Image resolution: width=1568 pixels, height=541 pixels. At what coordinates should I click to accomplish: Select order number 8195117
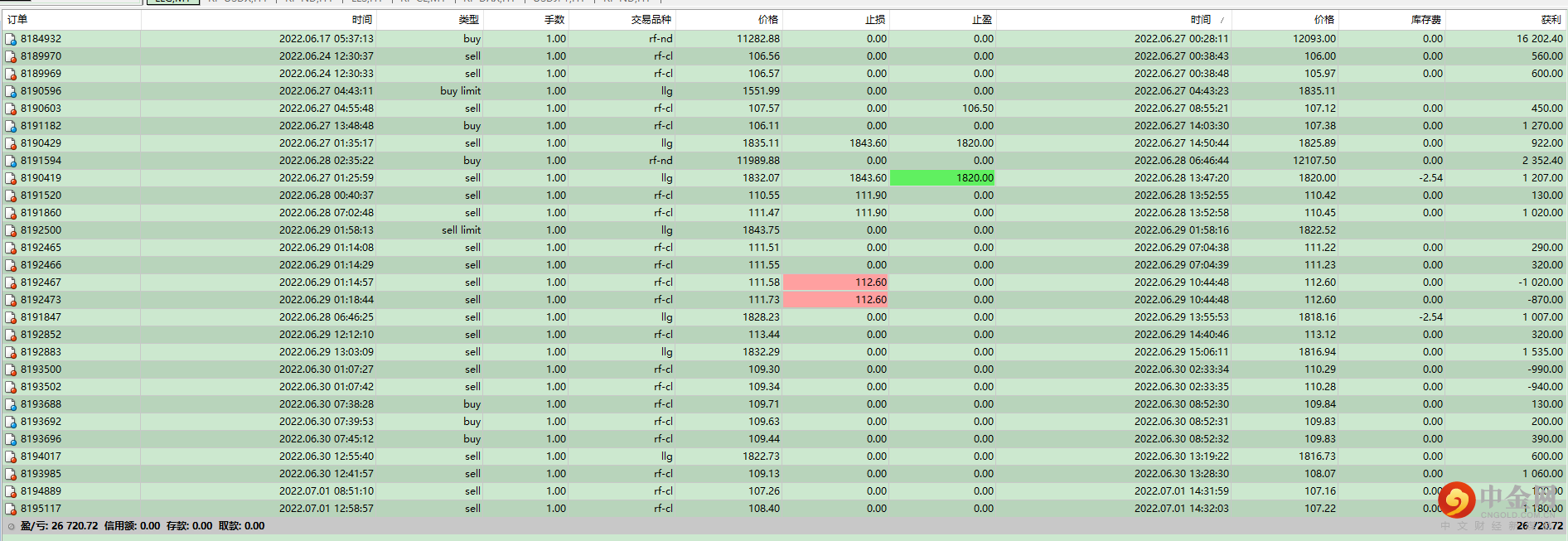point(41,509)
